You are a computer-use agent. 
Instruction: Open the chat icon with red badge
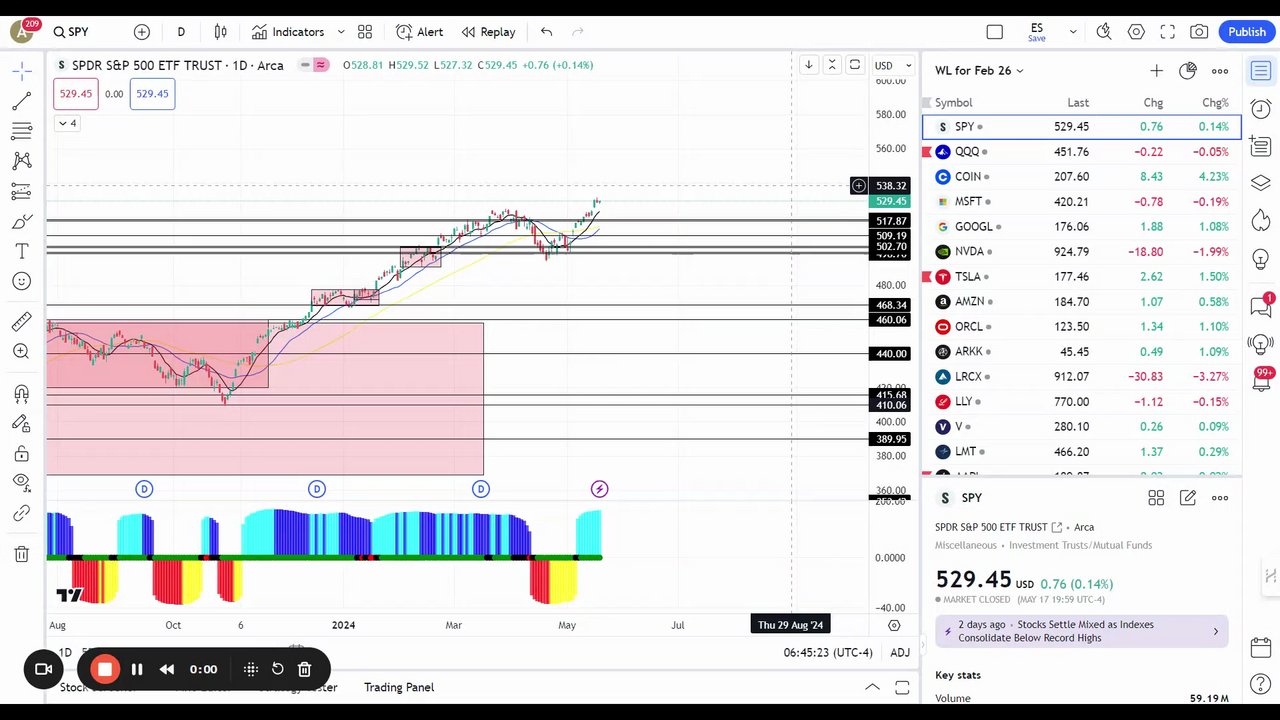(1261, 305)
